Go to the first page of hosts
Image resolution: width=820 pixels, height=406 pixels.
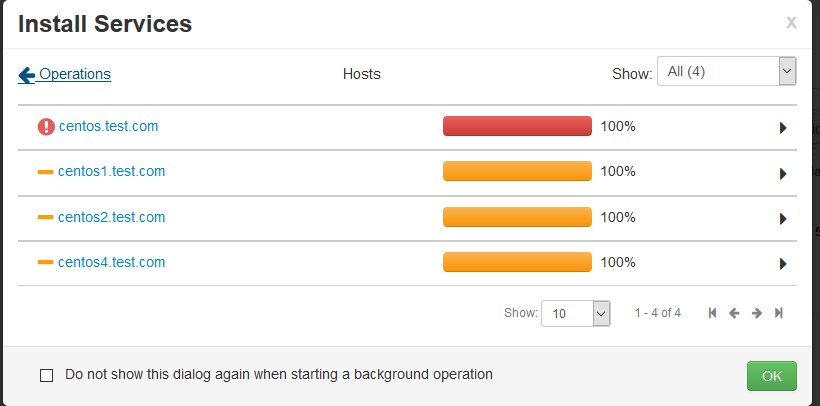712,313
